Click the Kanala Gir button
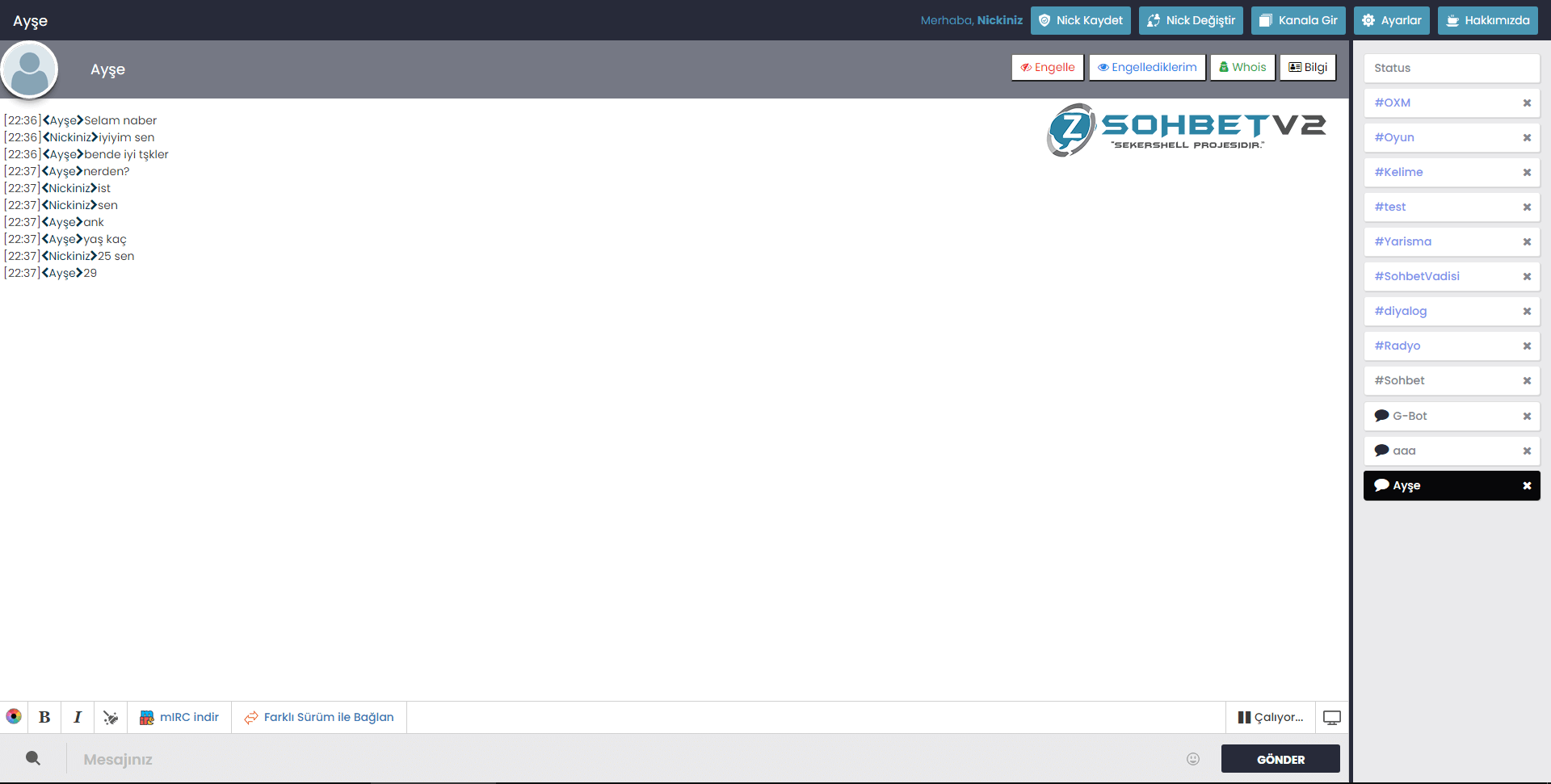This screenshot has width=1551, height=784. (x=1298, y=20)
